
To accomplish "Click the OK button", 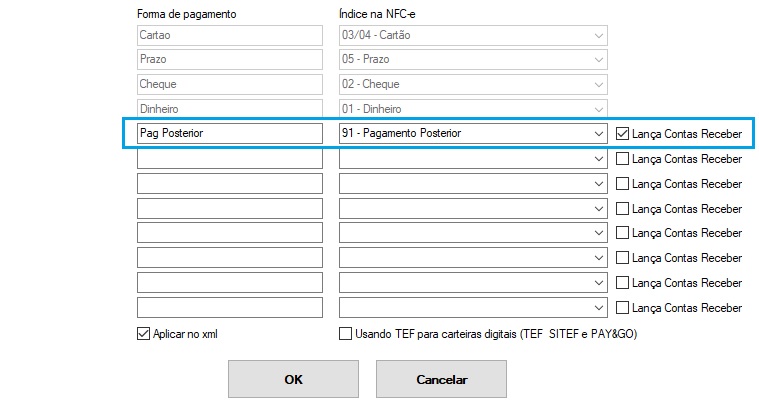I will tap(293, 380).
